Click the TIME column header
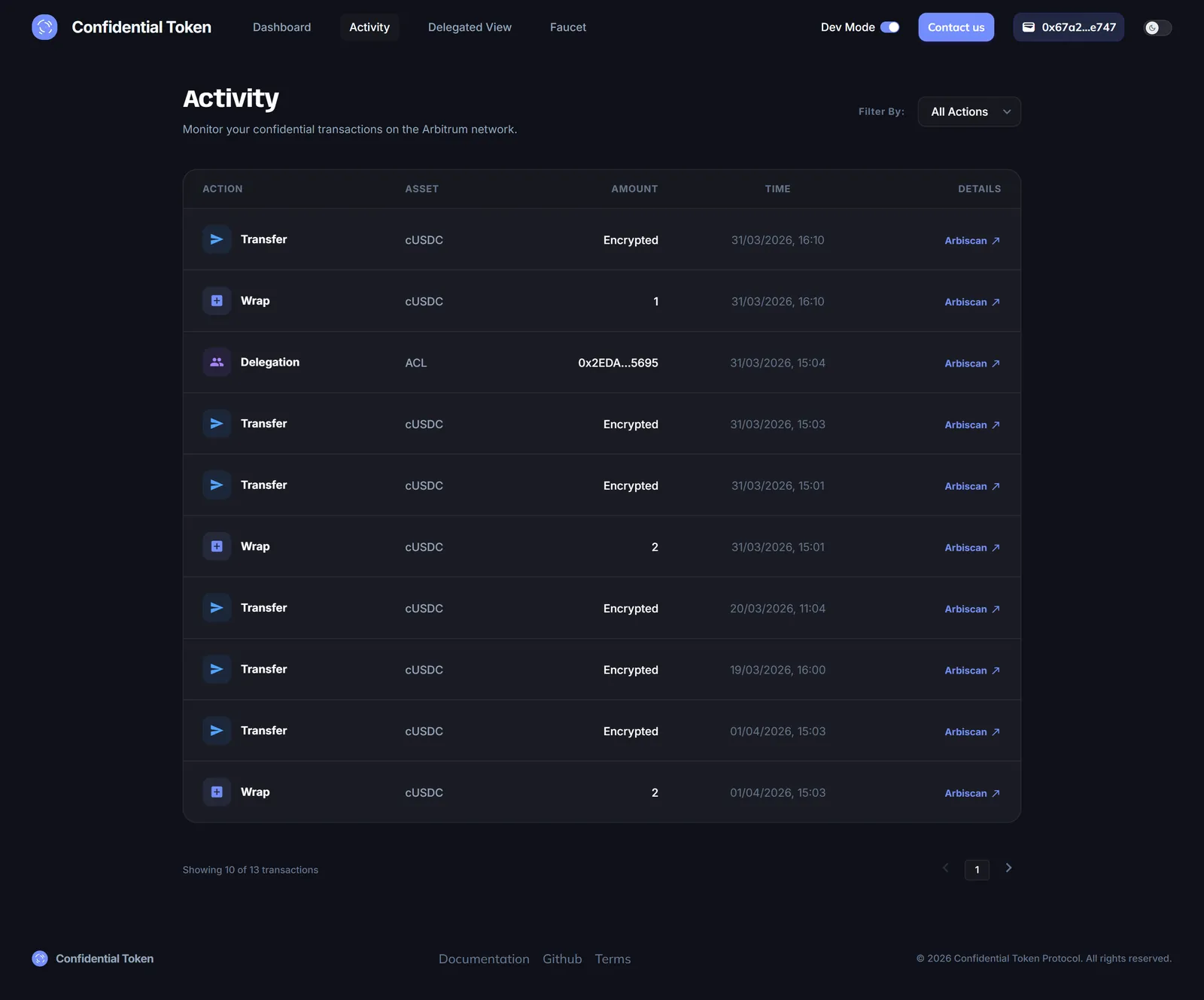The image size is (1204, 1000). pyautogui.click(x=777, y=189)
